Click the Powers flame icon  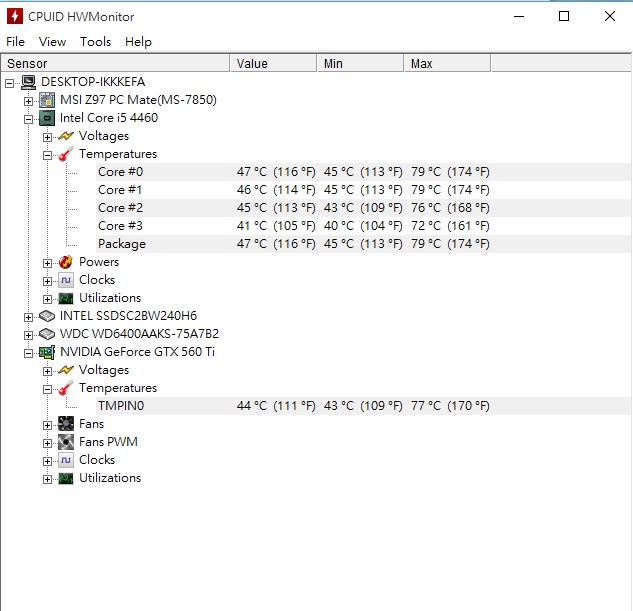point(66,262)
